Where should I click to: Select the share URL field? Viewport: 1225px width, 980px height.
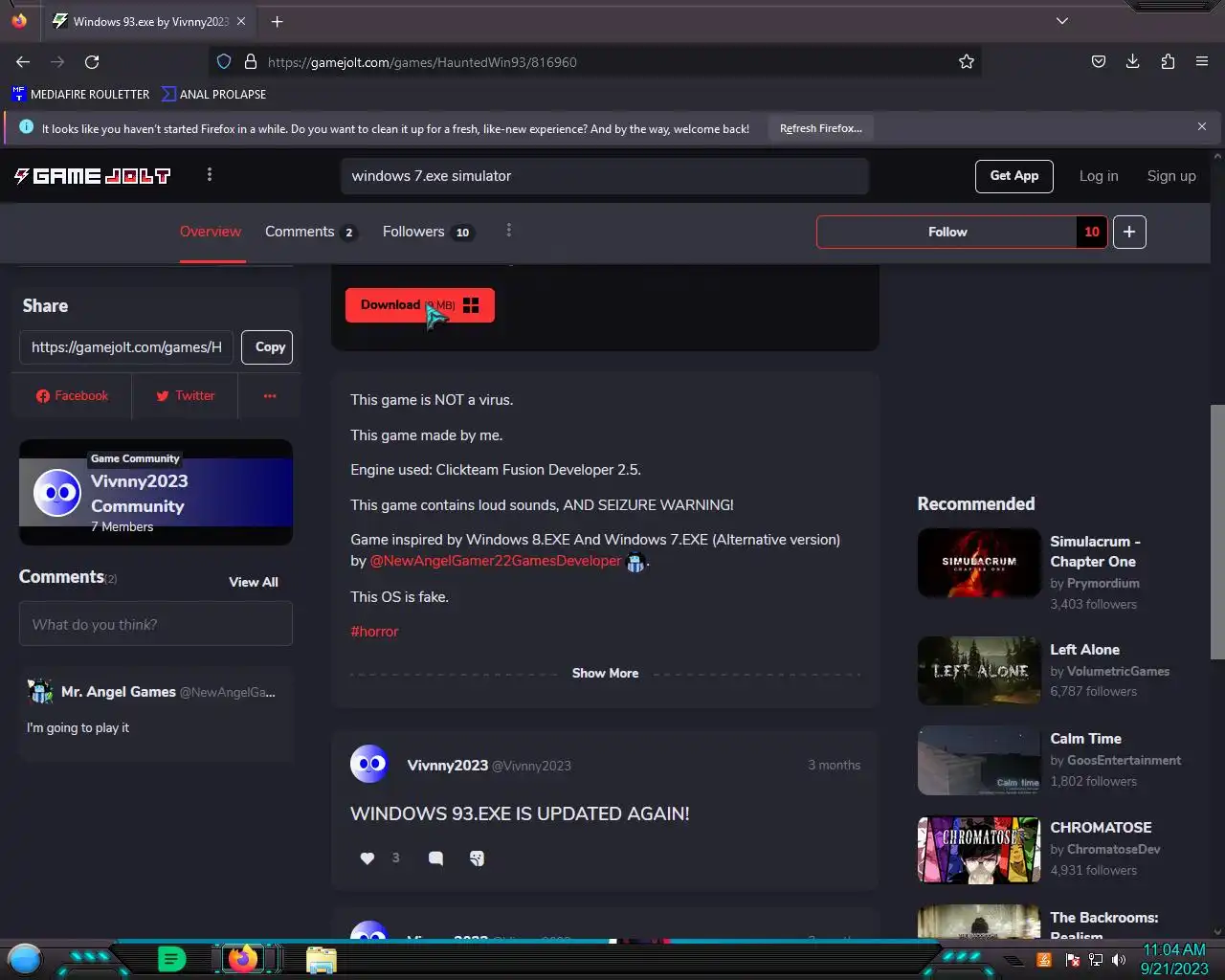point(126,347)
